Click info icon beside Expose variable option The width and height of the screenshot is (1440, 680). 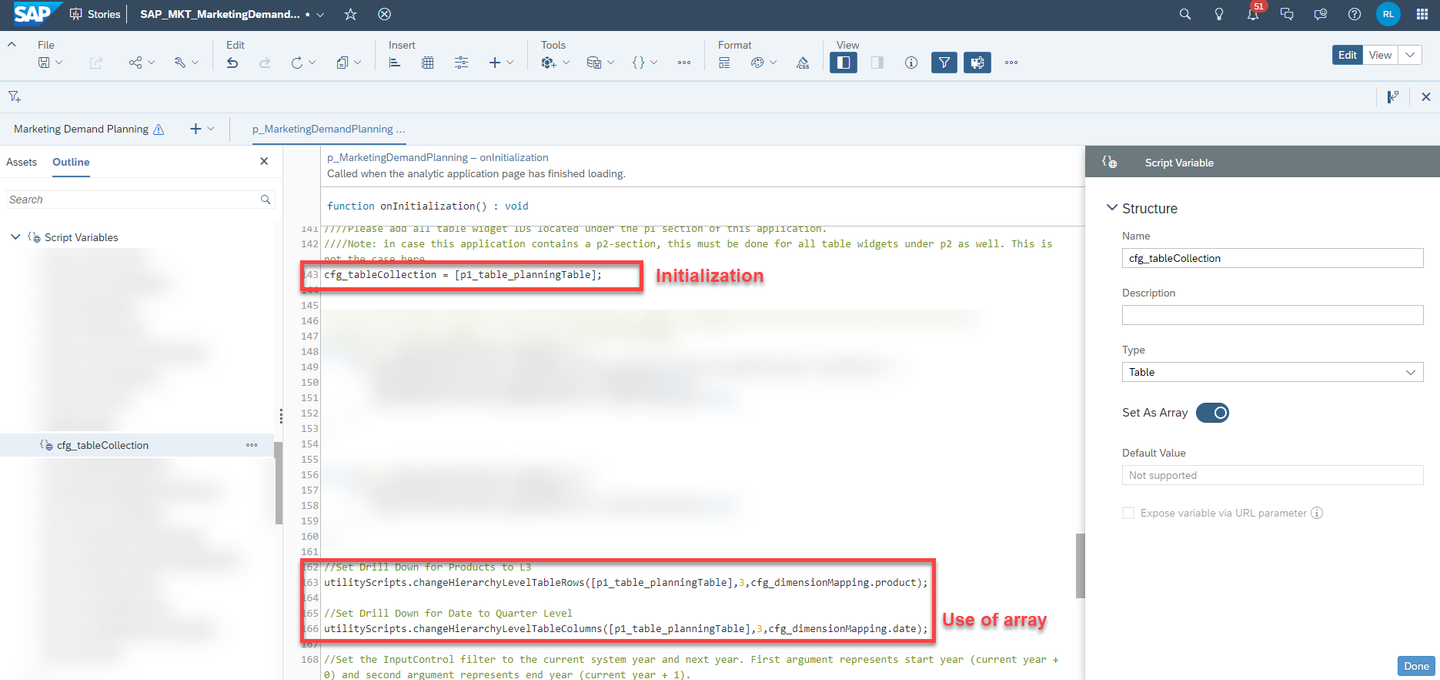point(1317,513)
